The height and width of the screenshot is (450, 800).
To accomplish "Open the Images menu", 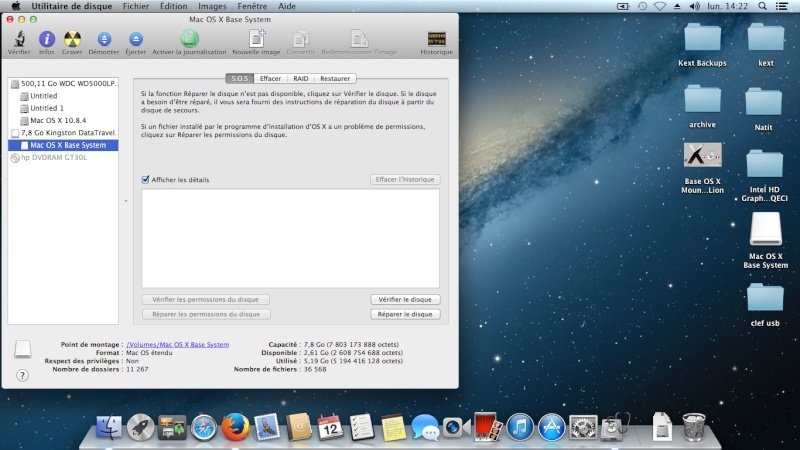I will click(x=212, y=6).
